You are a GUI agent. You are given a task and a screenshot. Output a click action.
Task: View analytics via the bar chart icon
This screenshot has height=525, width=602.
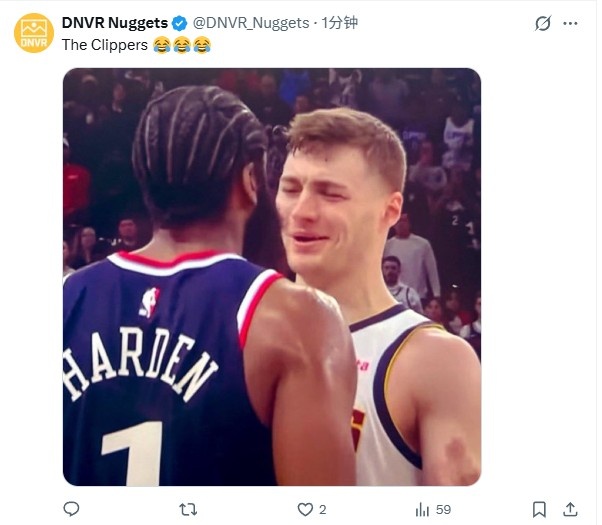point(422,510)
